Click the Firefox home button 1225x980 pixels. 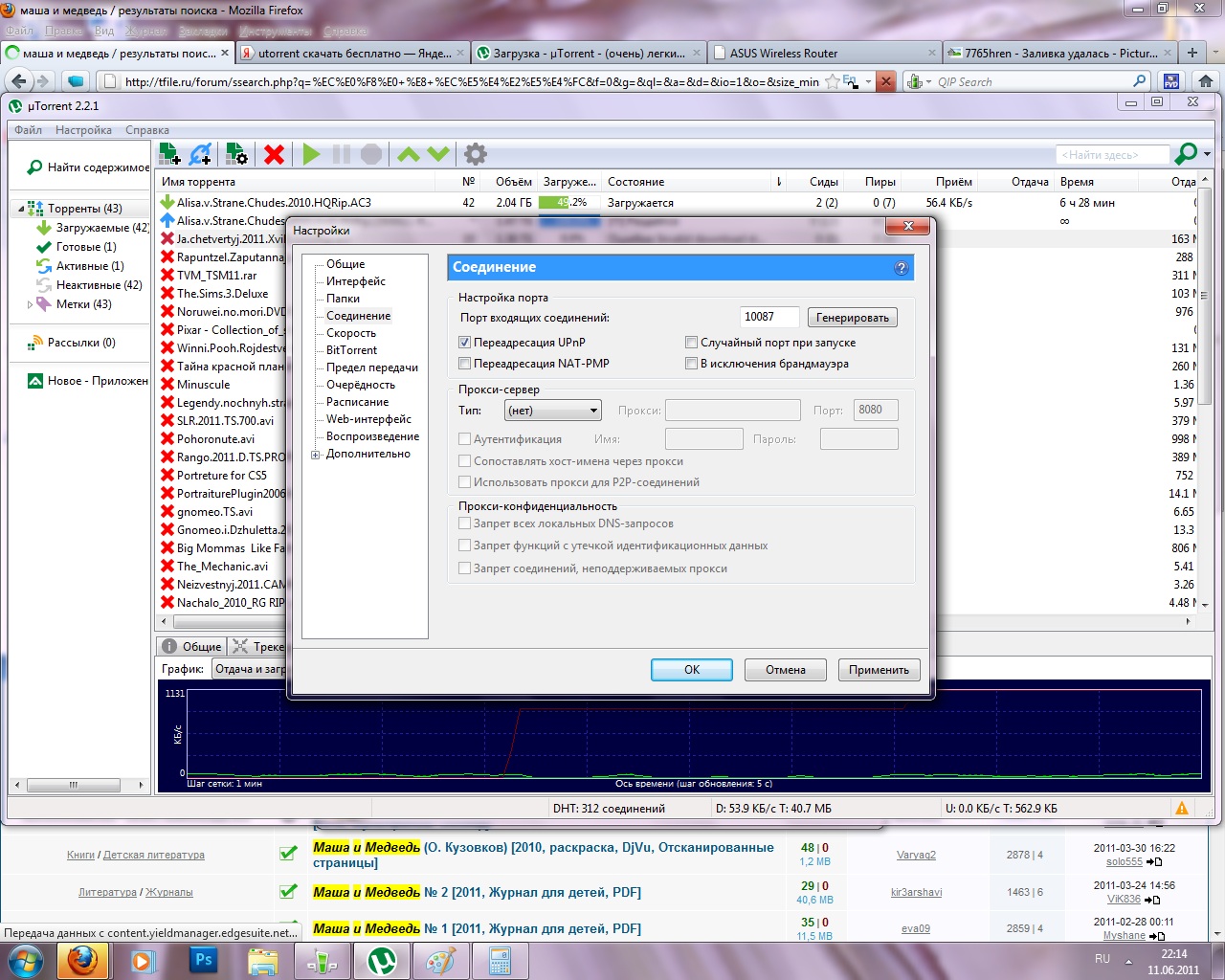coord(1205,81)
